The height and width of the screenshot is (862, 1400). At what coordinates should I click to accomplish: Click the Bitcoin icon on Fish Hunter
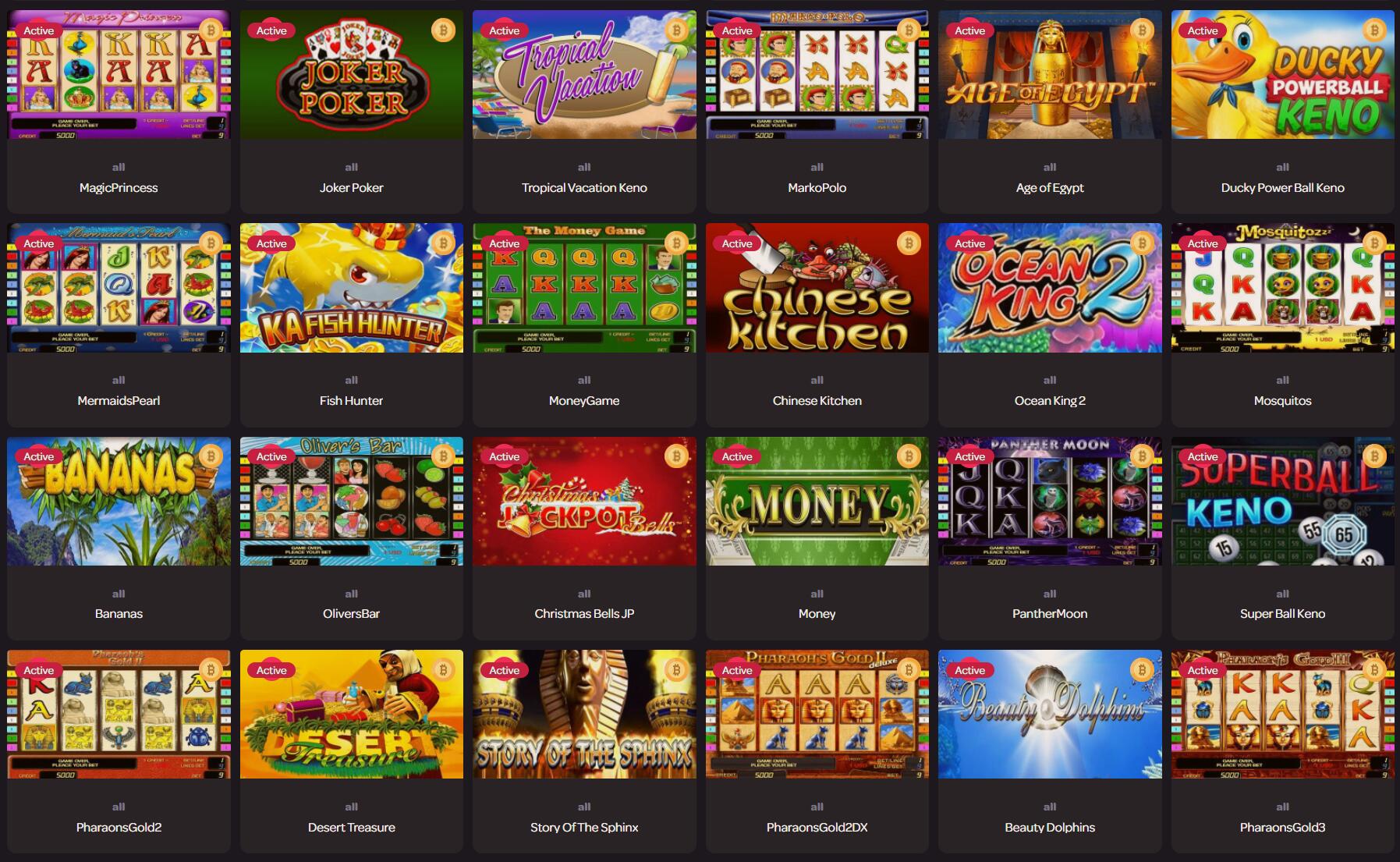coord(443,243)
